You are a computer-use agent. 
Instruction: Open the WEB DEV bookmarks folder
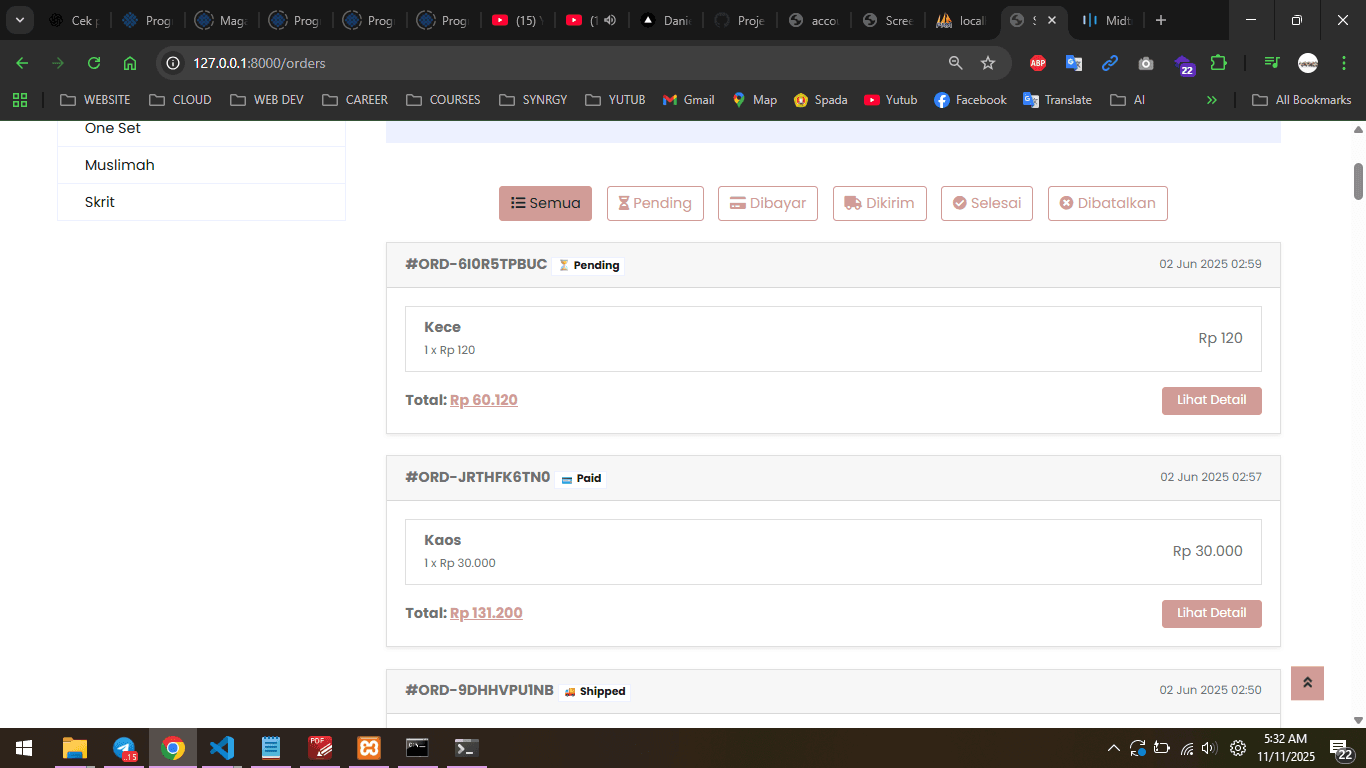point(266,99)
